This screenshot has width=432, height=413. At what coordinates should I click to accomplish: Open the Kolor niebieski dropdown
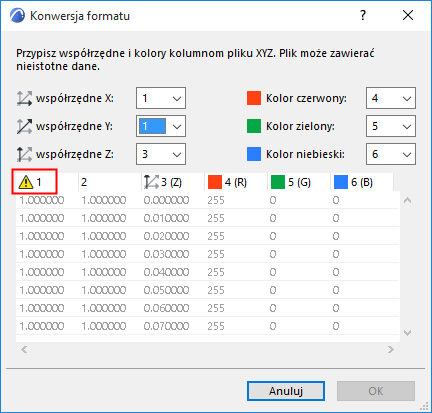391,154
